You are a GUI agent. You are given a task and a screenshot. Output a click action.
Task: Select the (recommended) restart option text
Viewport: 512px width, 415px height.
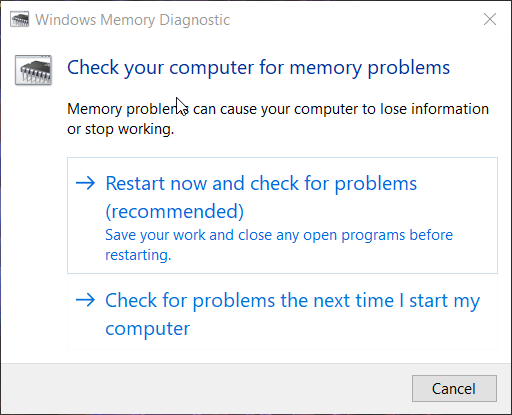(x=175, y=211)
